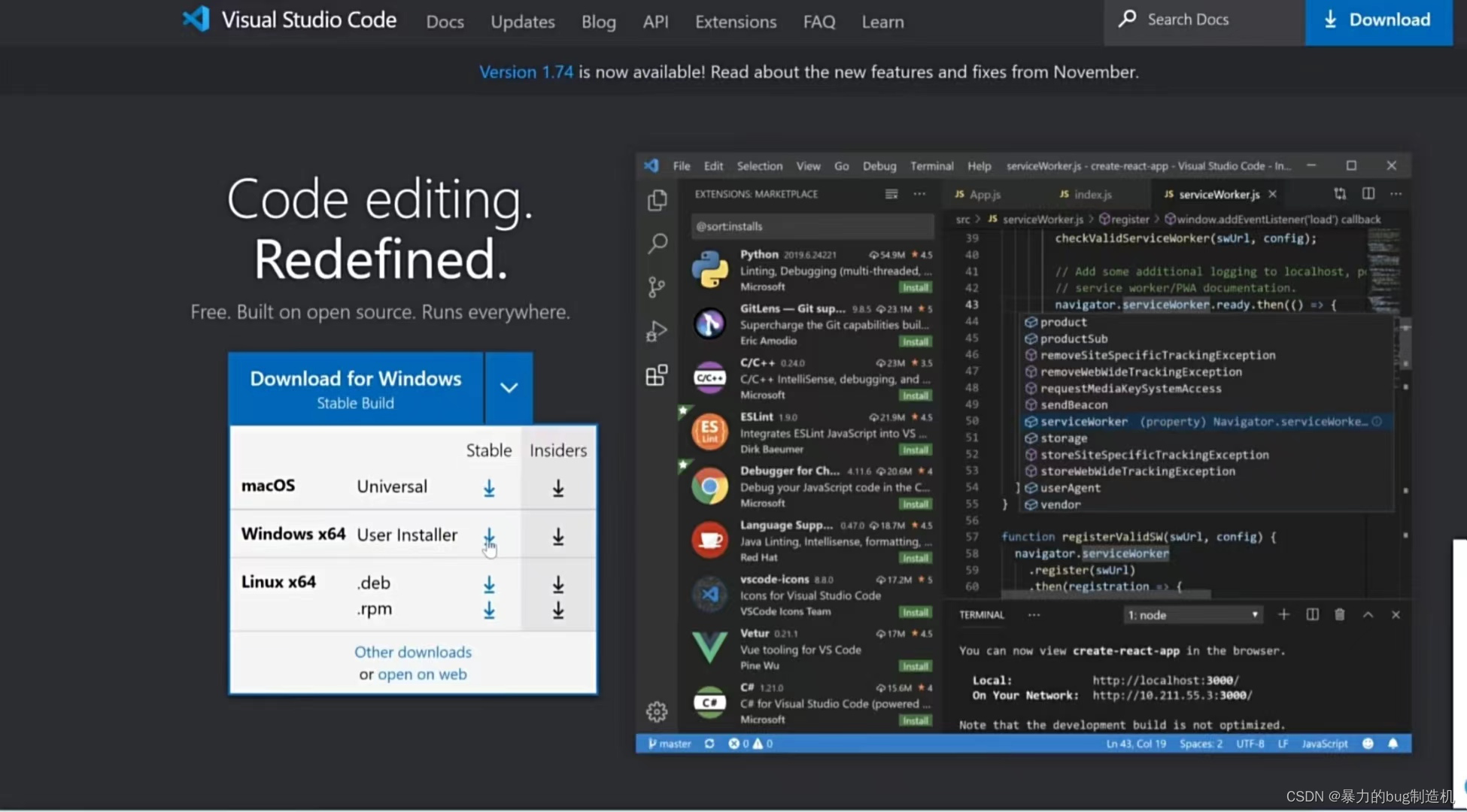Toggle the Insiders build column header
The image size is (1467, 812).
click(556, 449)
